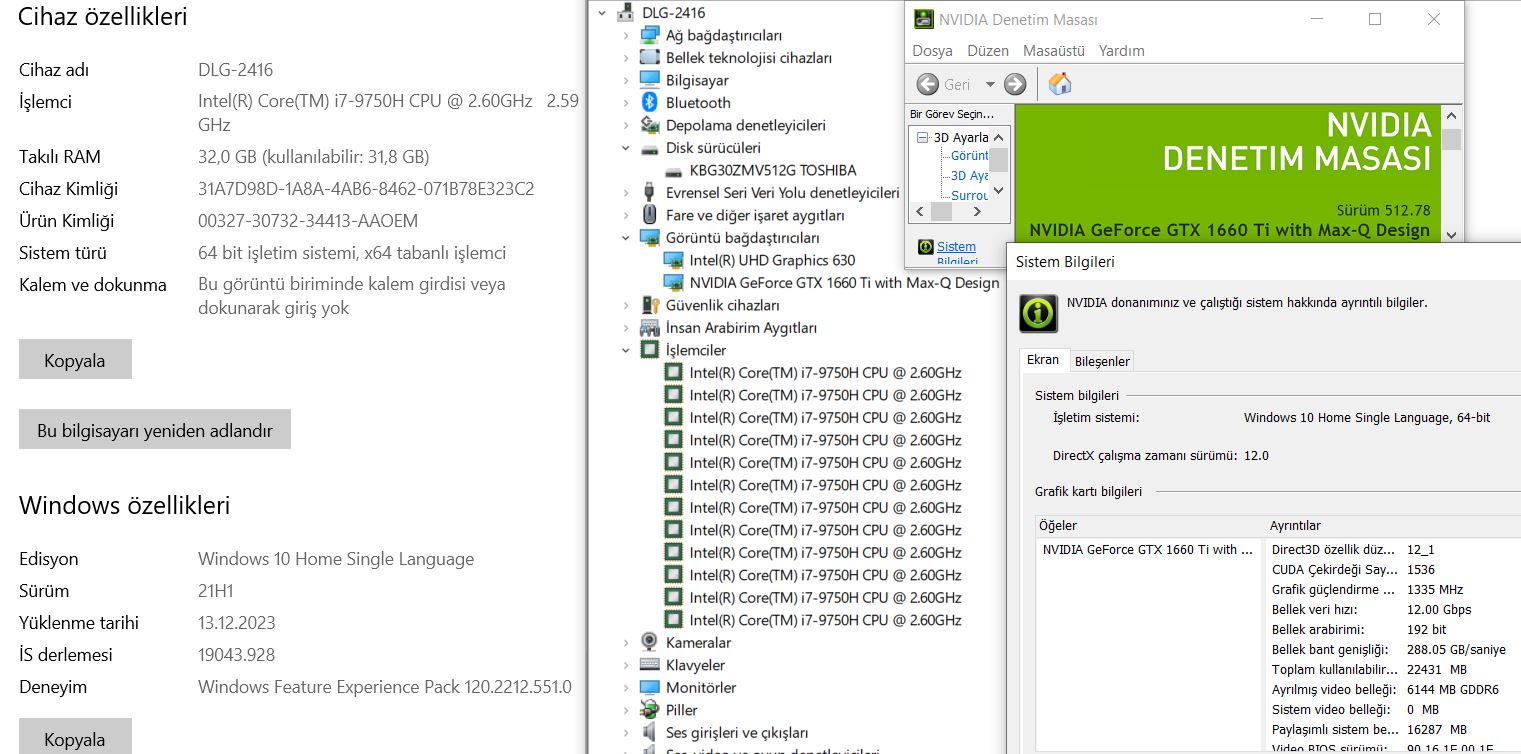Expand the Ağ bağdaştırıcıları node
The image size is (1521, 754).
tap(626, 36)
